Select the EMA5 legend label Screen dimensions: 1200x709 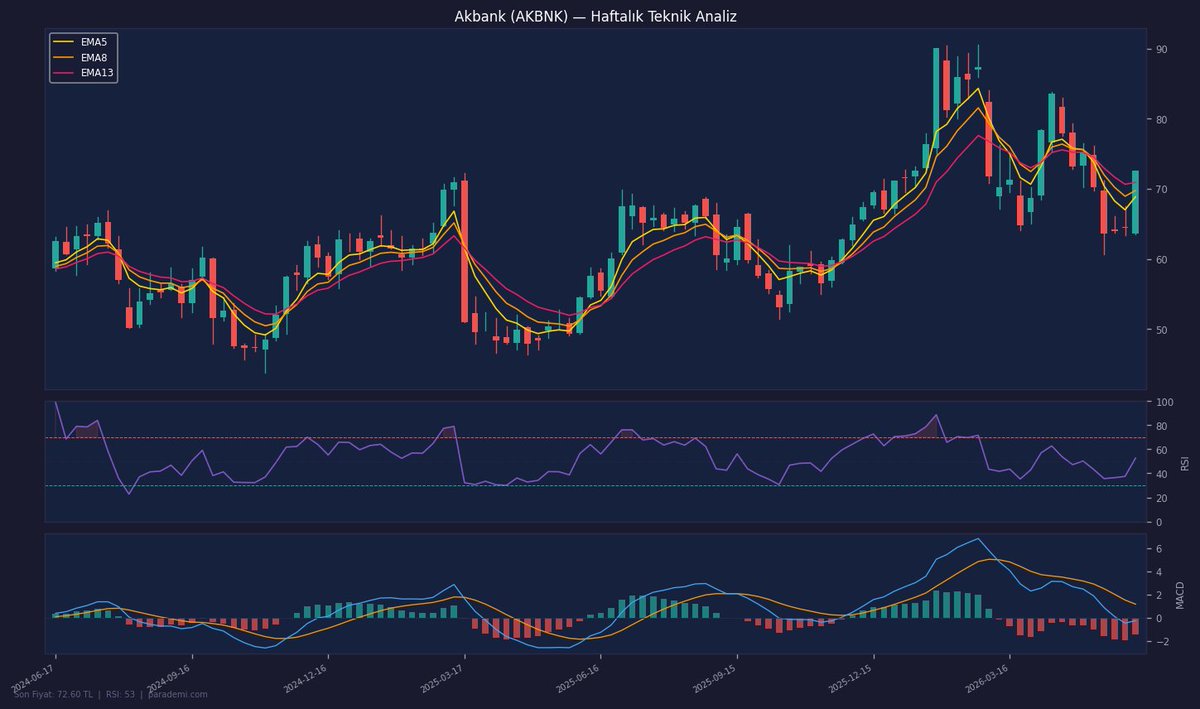click(94, 42)
